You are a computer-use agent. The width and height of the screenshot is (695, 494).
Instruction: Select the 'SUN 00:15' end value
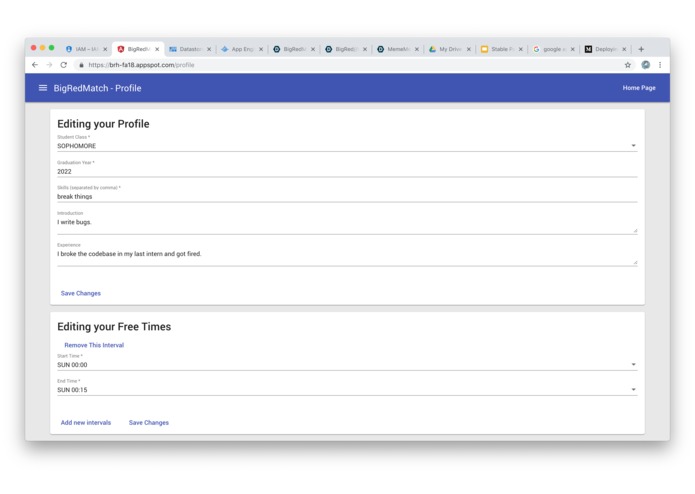point(72,390)
